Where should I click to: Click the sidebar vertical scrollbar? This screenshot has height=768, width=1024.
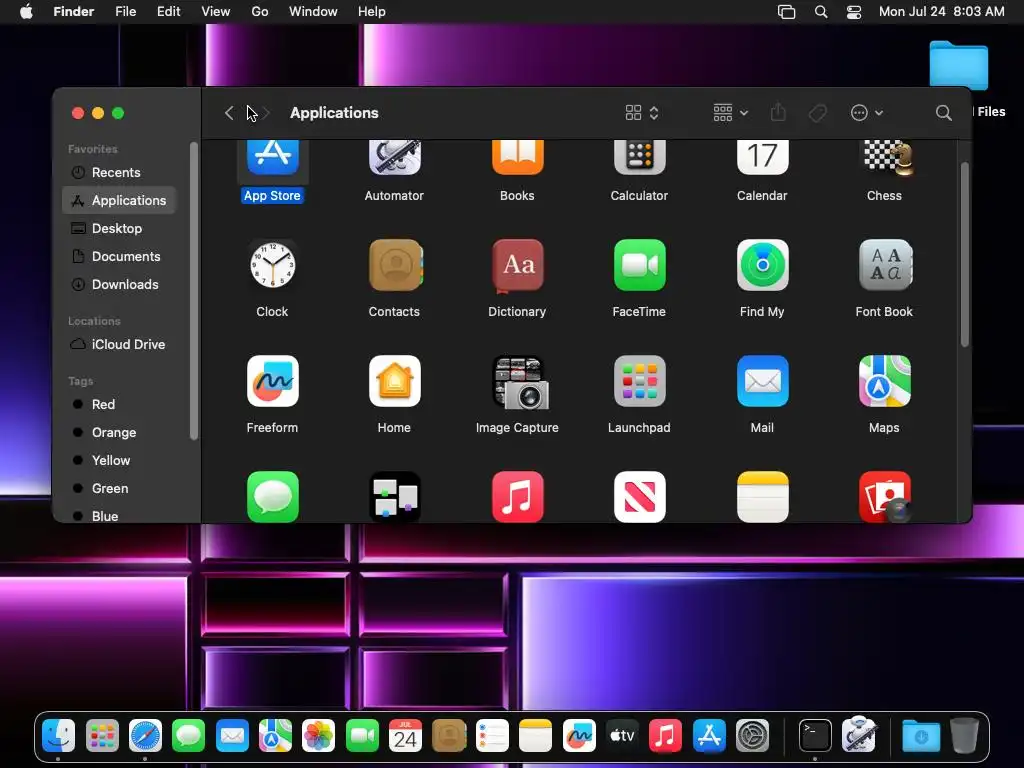[193, 291]
